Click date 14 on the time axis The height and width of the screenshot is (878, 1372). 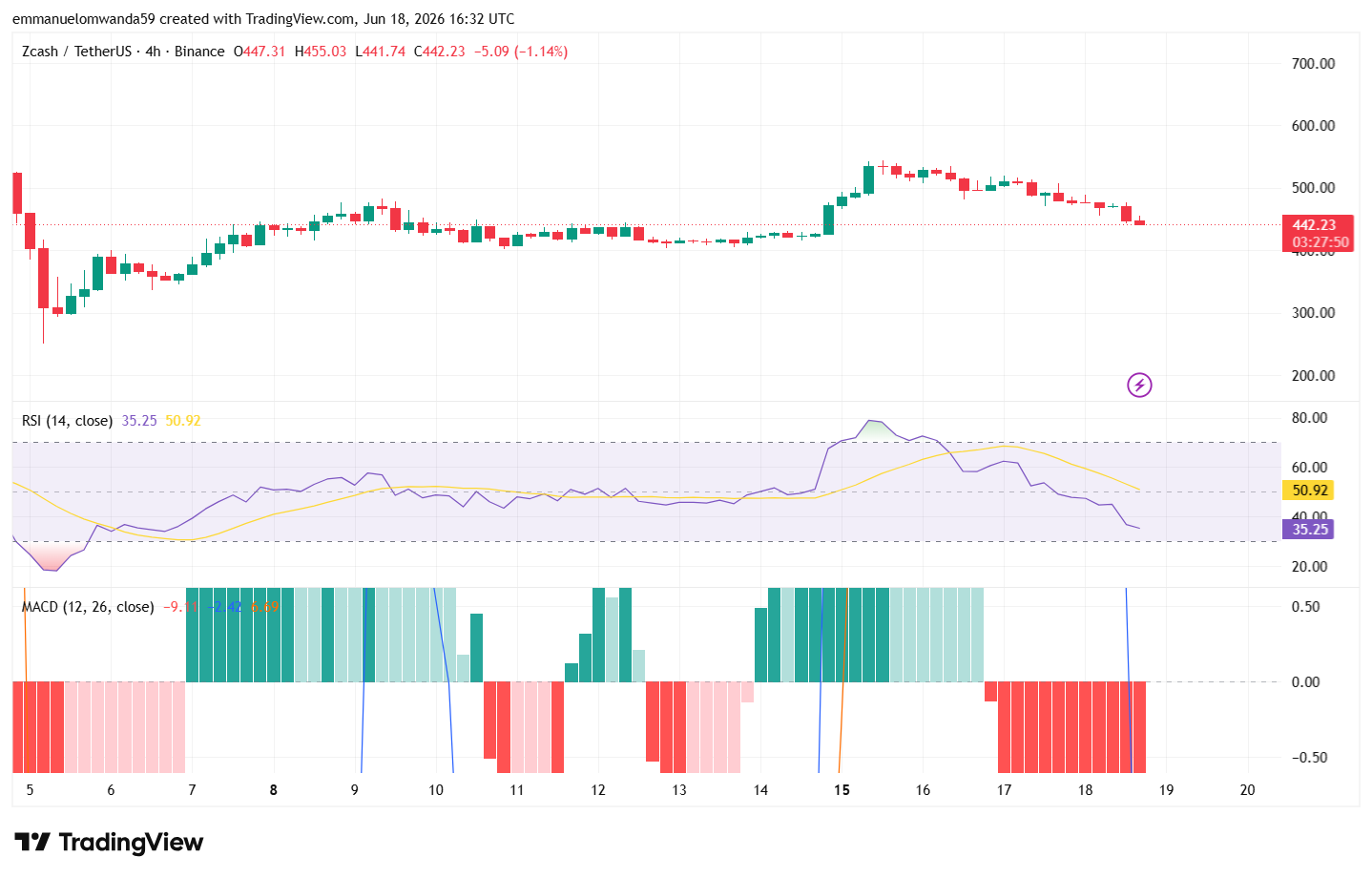760,790
